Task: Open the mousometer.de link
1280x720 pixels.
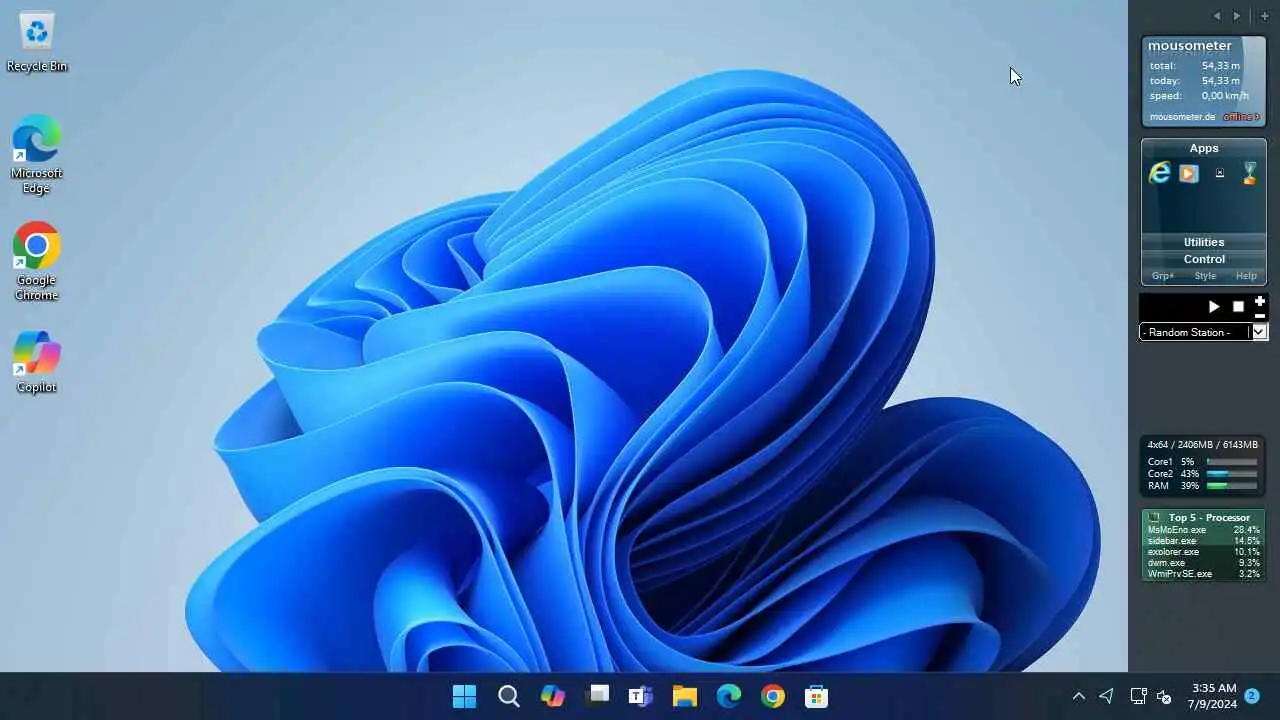Action: coord(1182,117)
